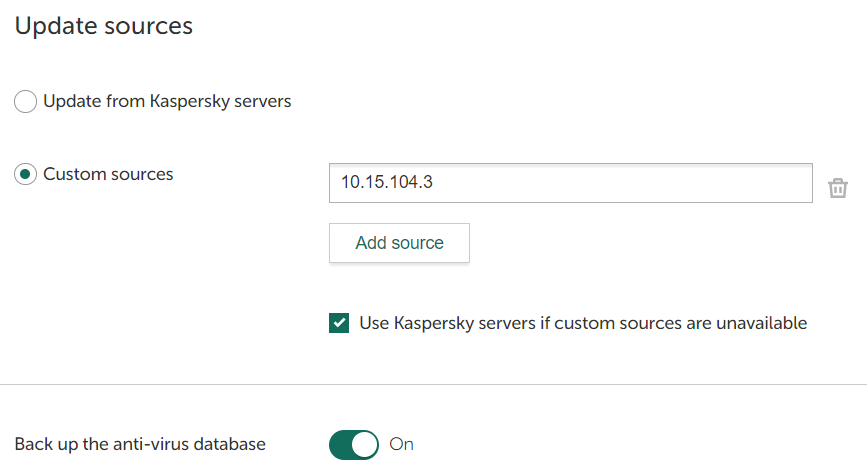Click the "On" status label beside the toggle
Screen dimensions: 867x474
click(x=401, y=444)
